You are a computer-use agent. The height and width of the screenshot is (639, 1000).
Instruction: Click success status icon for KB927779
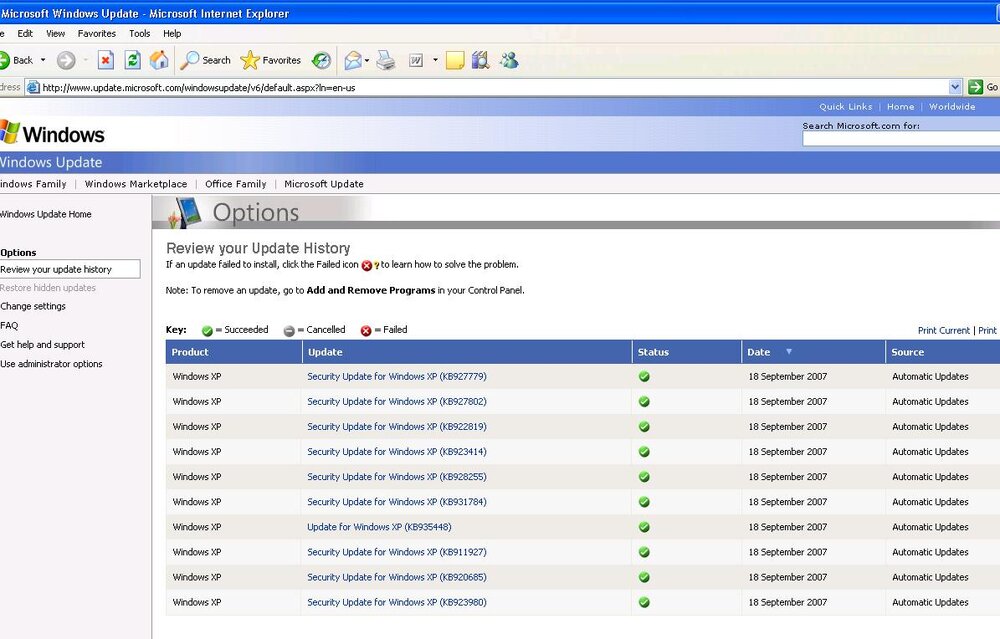pyautogui.click(x=644, y=377)
